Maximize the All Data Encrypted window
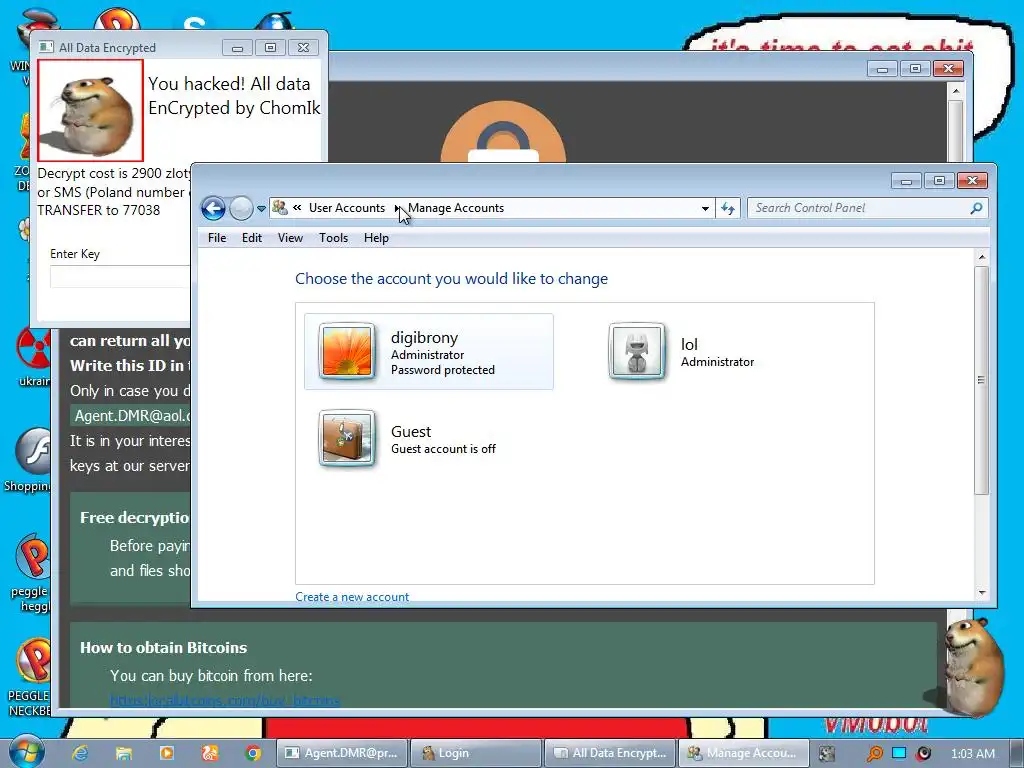1024x768 pixels. coord(270,48)
